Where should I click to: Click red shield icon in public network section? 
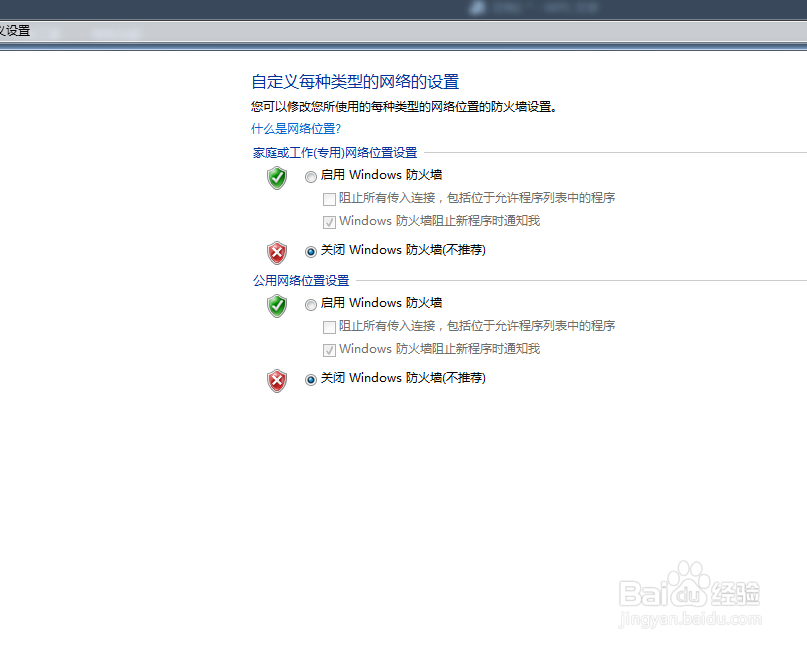point(277,380)
